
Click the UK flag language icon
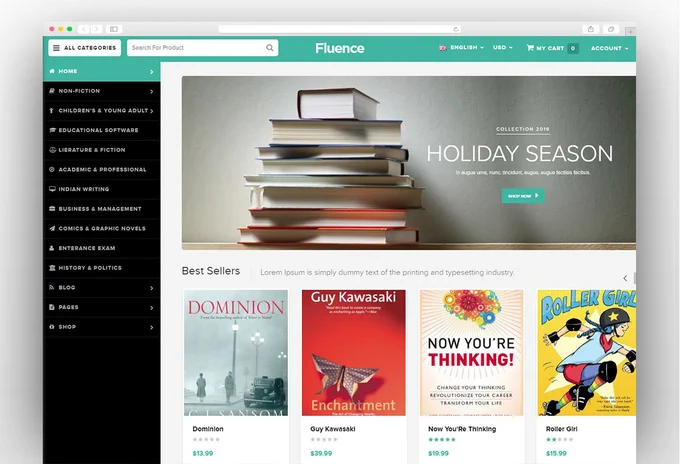pos(443,48)
